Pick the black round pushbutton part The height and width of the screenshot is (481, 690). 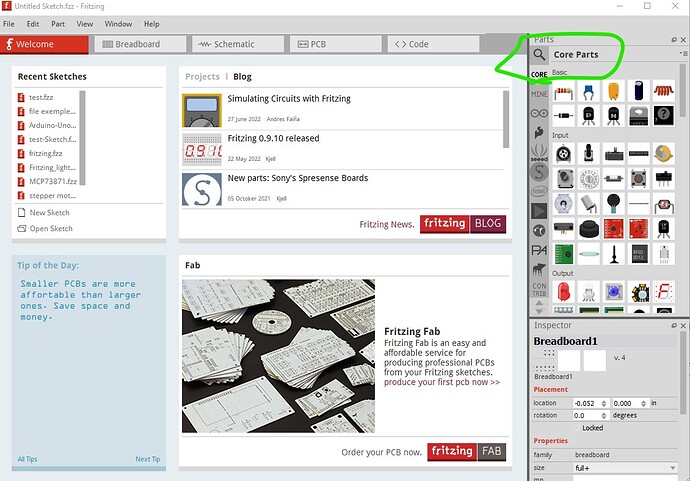[588, 229]
